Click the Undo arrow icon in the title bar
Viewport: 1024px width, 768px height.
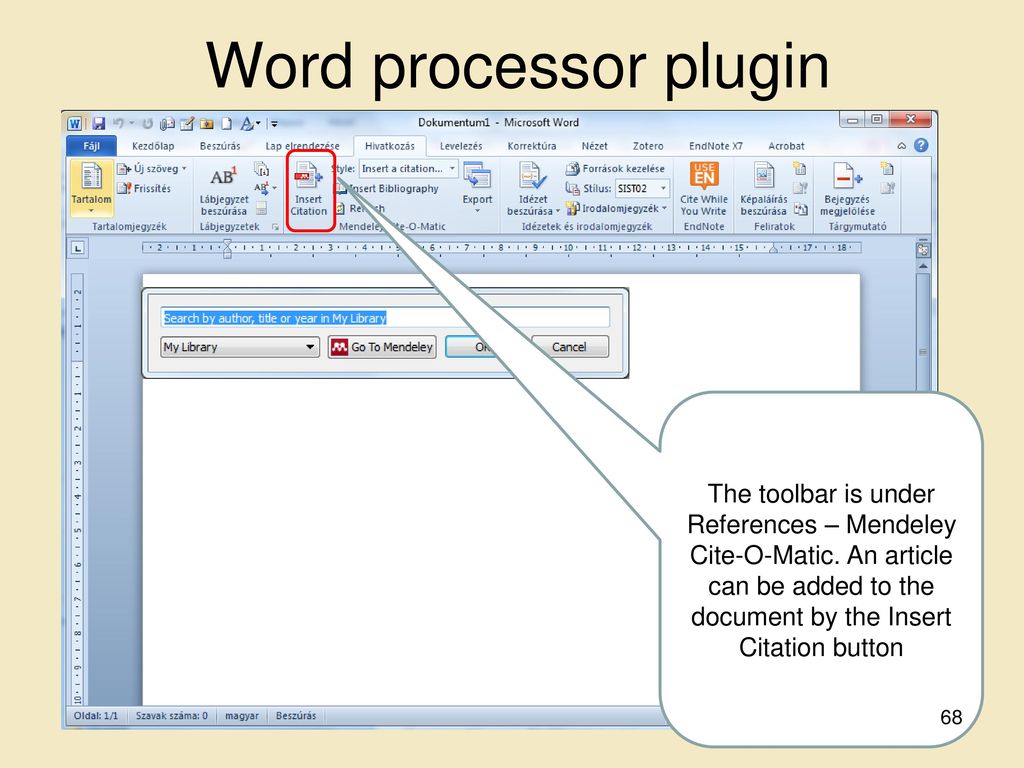coord(119,123)
